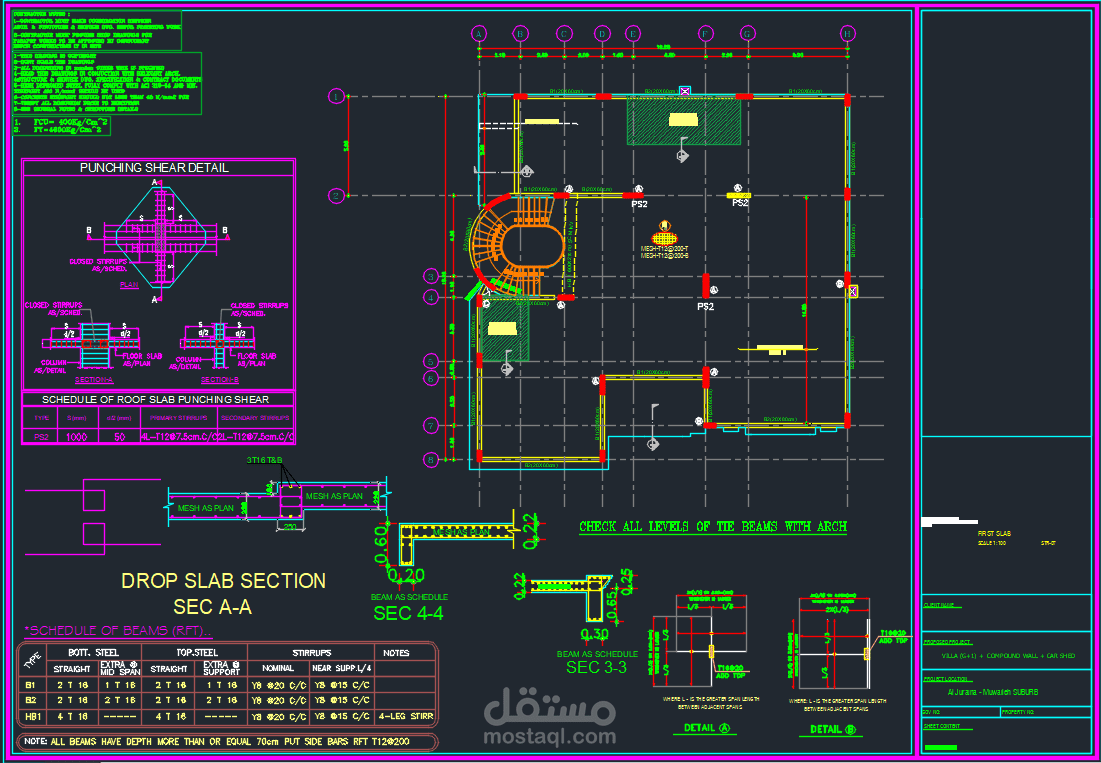Select the 'B1' cell in beam schedule
The height and width of the screenshot is (763, 1101).
31,683
